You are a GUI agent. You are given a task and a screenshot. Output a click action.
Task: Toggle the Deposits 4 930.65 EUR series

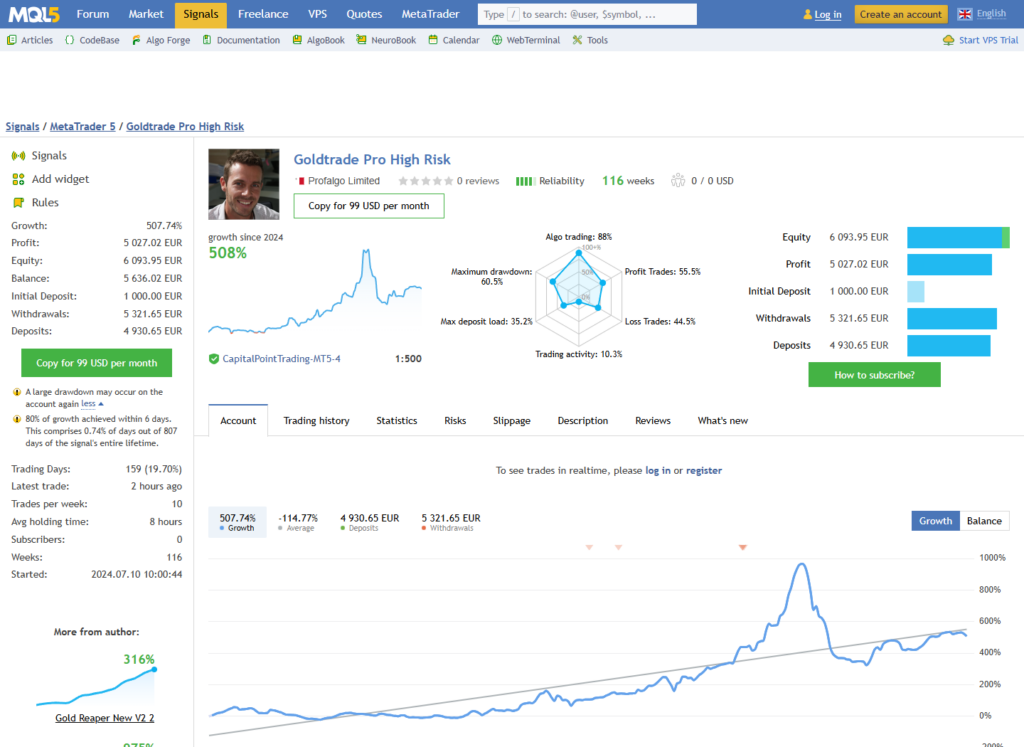[369, 522]
